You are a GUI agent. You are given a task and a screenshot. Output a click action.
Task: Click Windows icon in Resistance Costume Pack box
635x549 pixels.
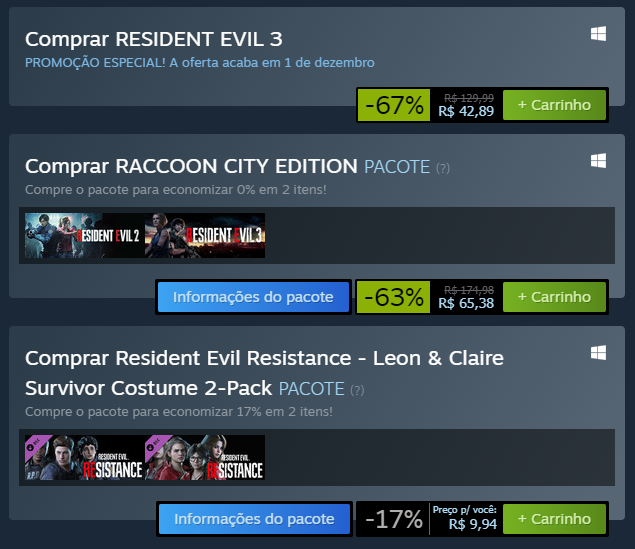tap(599, 352)
